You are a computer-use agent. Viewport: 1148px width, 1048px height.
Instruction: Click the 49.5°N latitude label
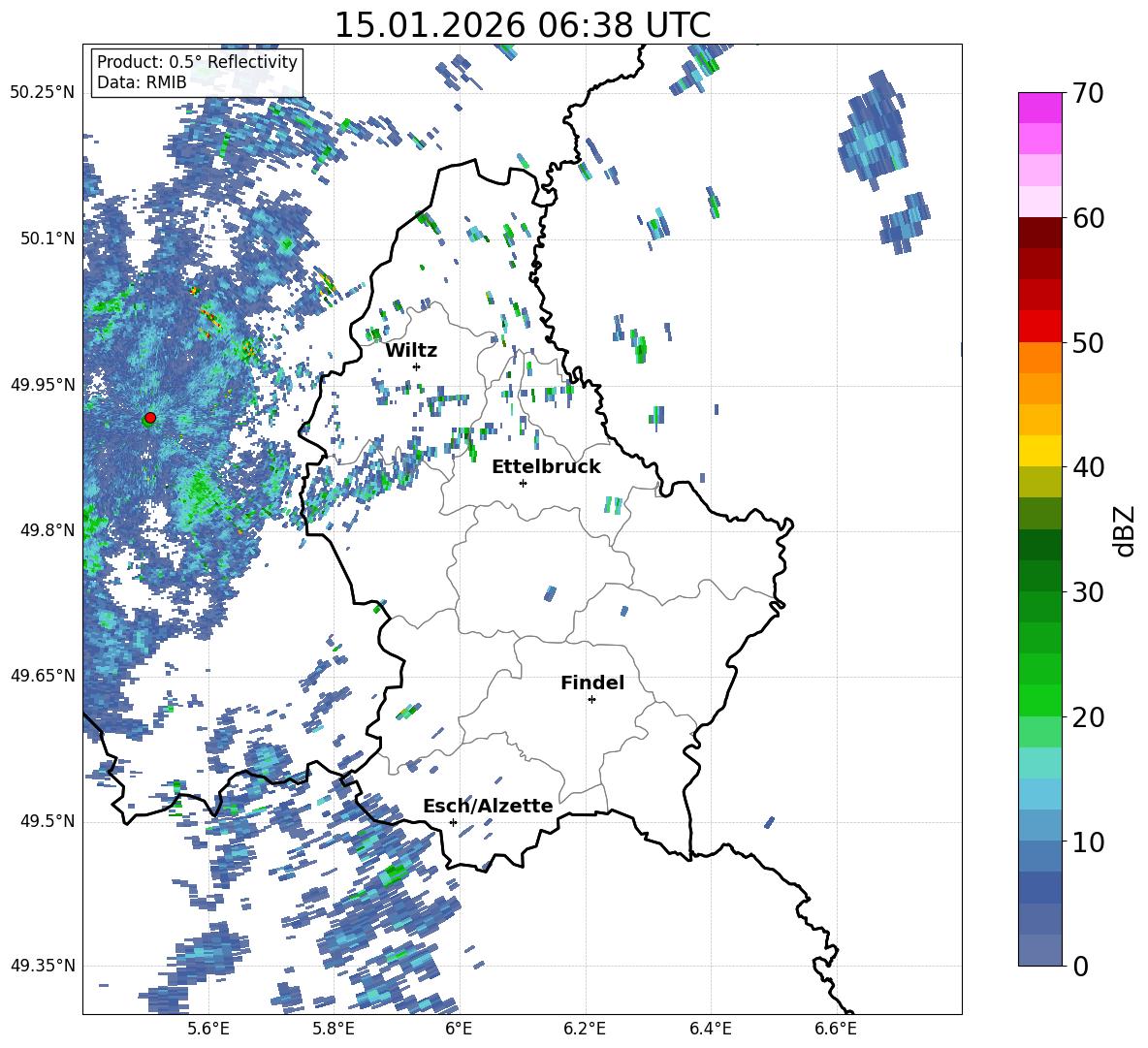[x=48, y=821]
